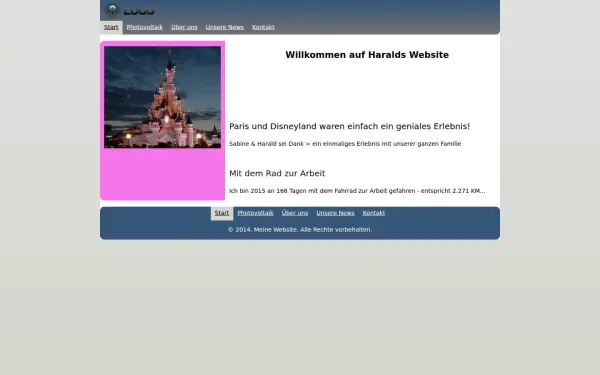Open the Start link in footer navigation

222,213
